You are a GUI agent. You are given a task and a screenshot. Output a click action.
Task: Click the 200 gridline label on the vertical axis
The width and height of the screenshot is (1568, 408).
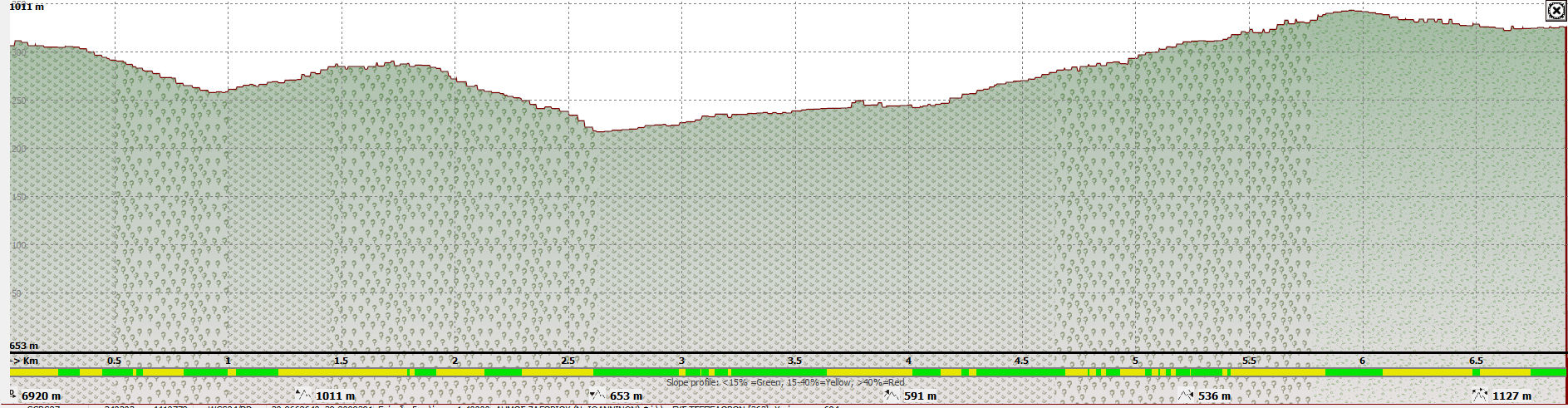point(18,149)
